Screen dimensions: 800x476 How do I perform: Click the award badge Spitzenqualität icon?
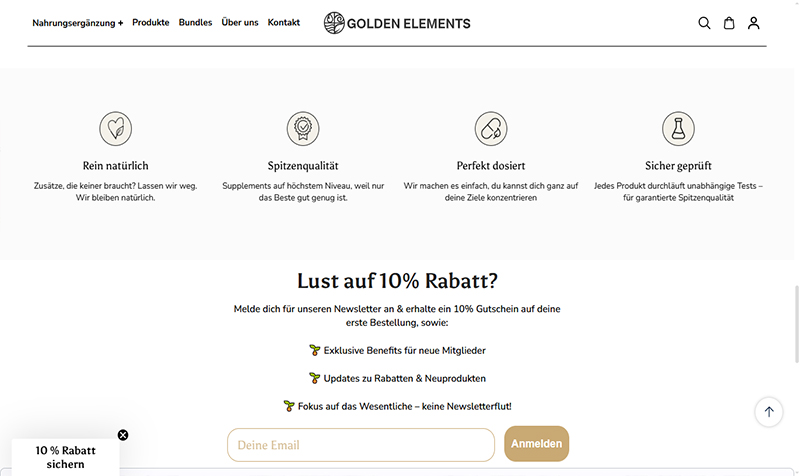click(x=303, y=129)
